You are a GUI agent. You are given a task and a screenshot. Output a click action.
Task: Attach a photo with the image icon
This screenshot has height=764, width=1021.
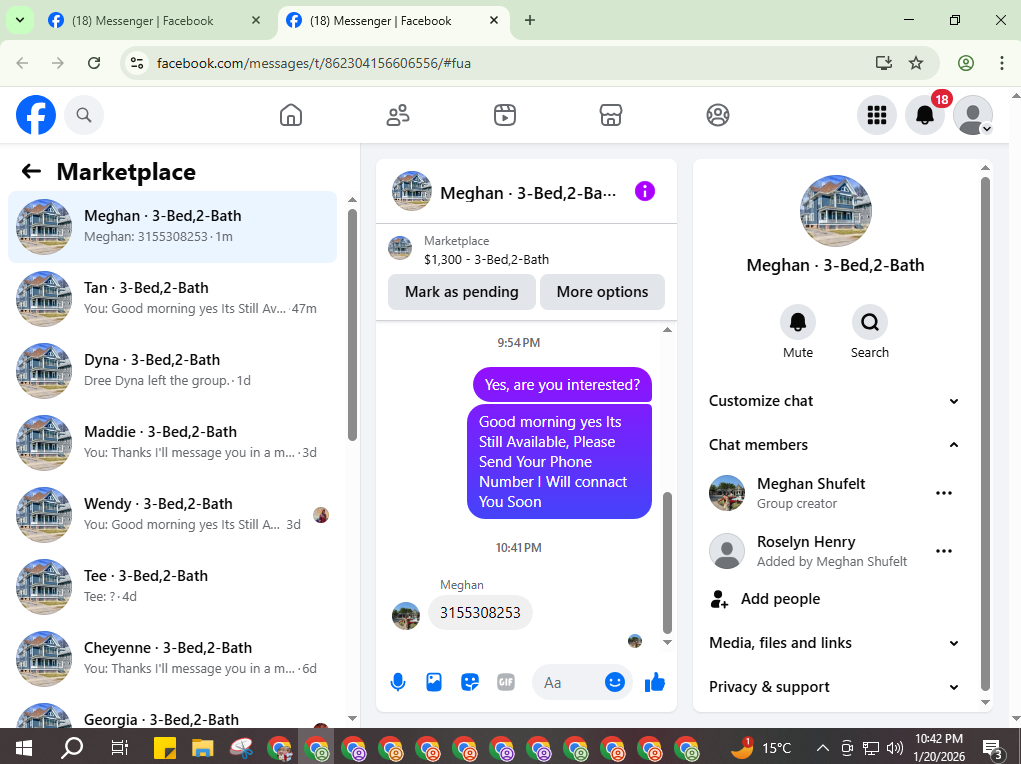point(434,682)
